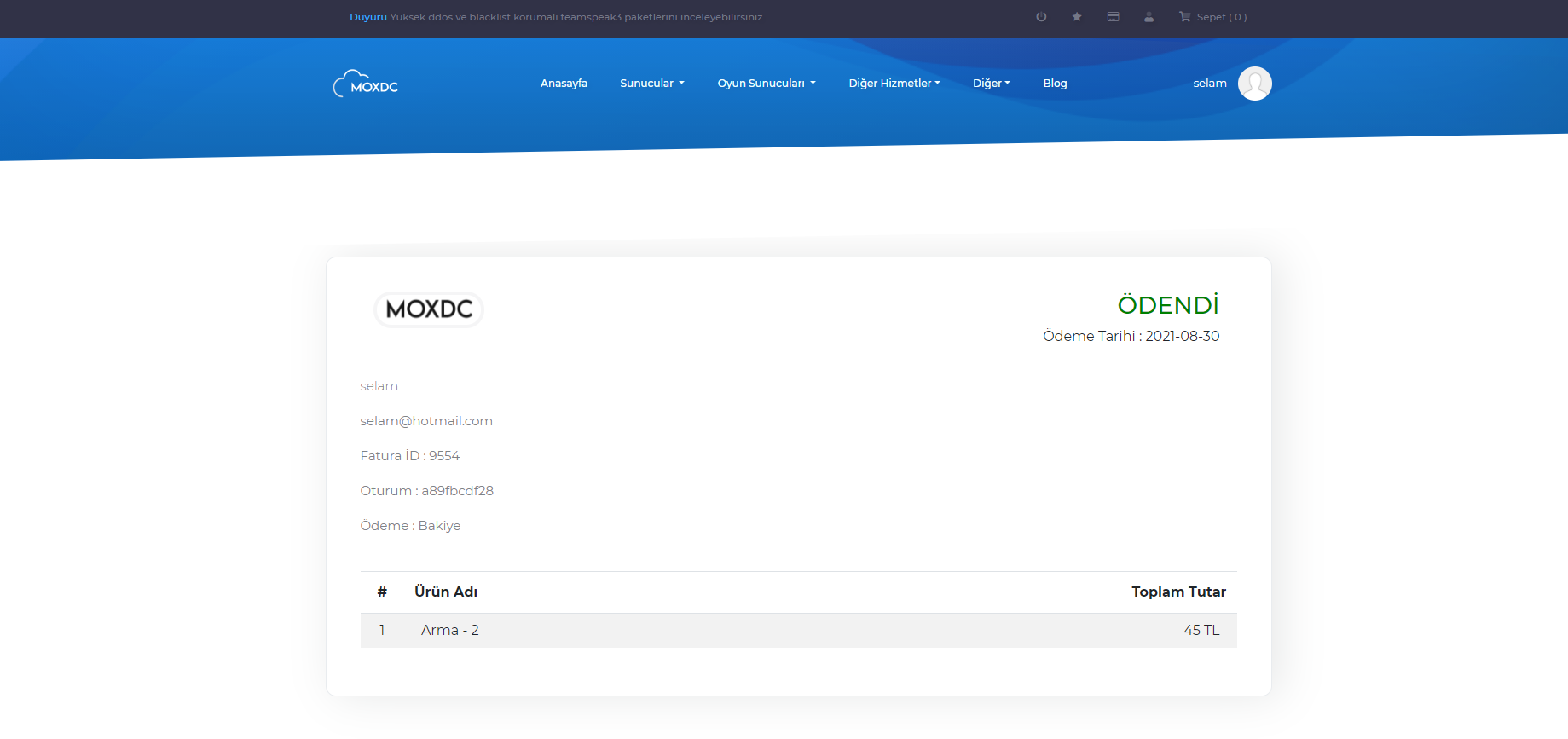Open the Oyun Sunucuları dropdown
Image resolution: width=1568 pixels, height=739 pixels.
point(766,84)
